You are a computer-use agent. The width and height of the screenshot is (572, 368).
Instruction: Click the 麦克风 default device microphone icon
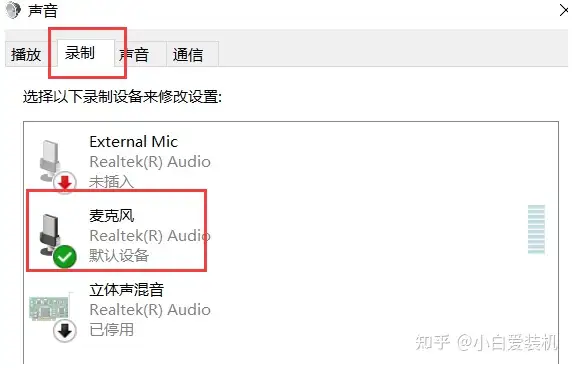(50, 235)
